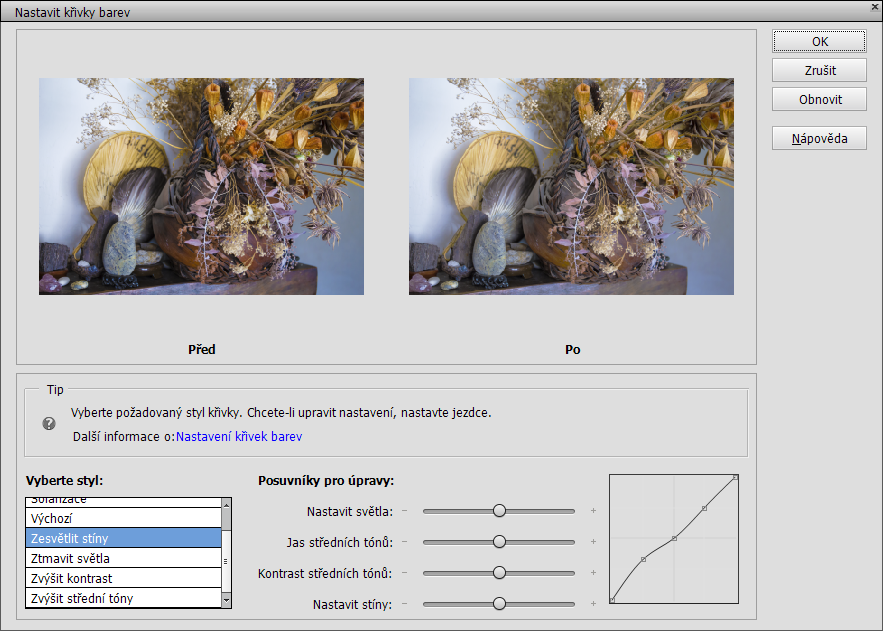This screenshot has width=883, height=631.
Task: Reset settings with the Obnovit button
Action: tap(819, 100)
